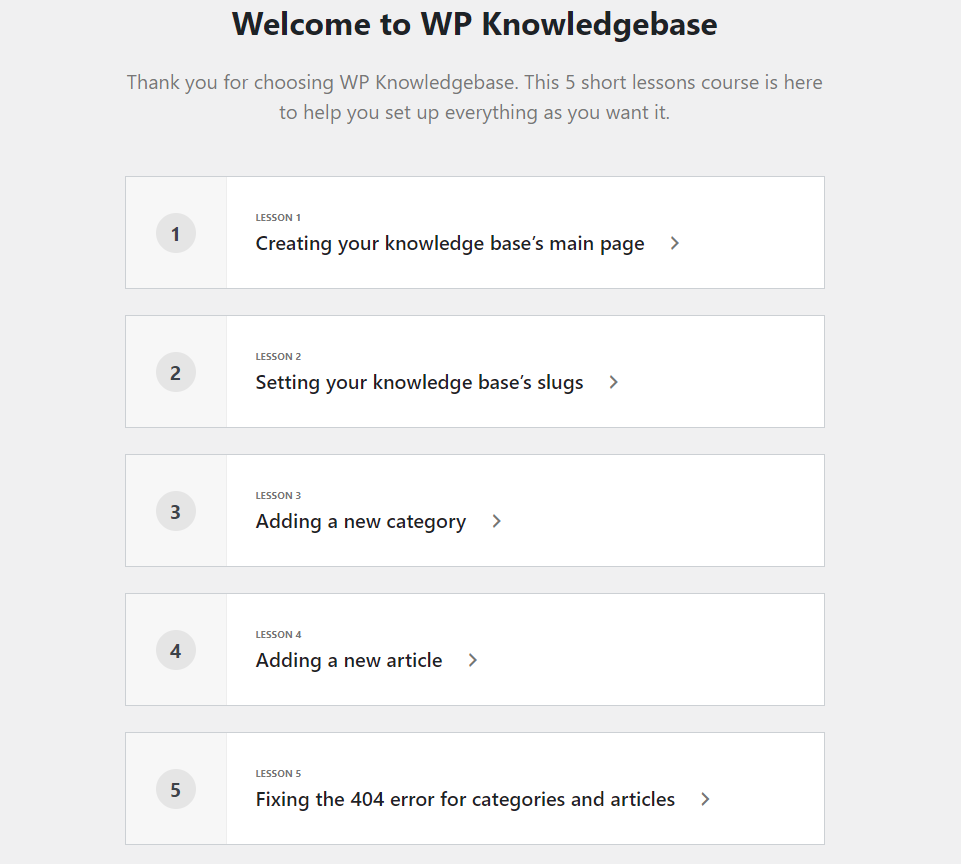
Task: Expand Lesson 3 using its chevron arrow
Action: point(497,521)
